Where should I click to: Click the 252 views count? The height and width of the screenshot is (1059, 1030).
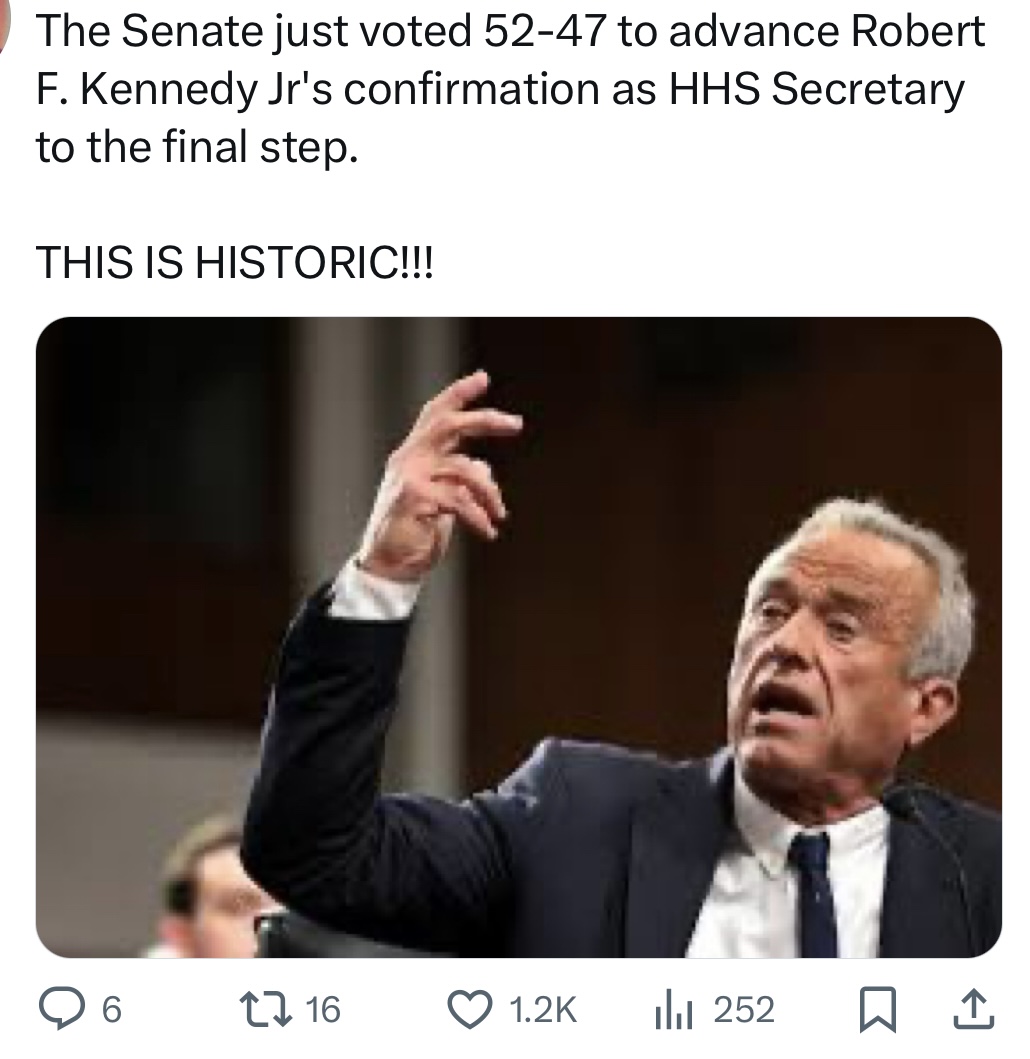pos(744,1011)
